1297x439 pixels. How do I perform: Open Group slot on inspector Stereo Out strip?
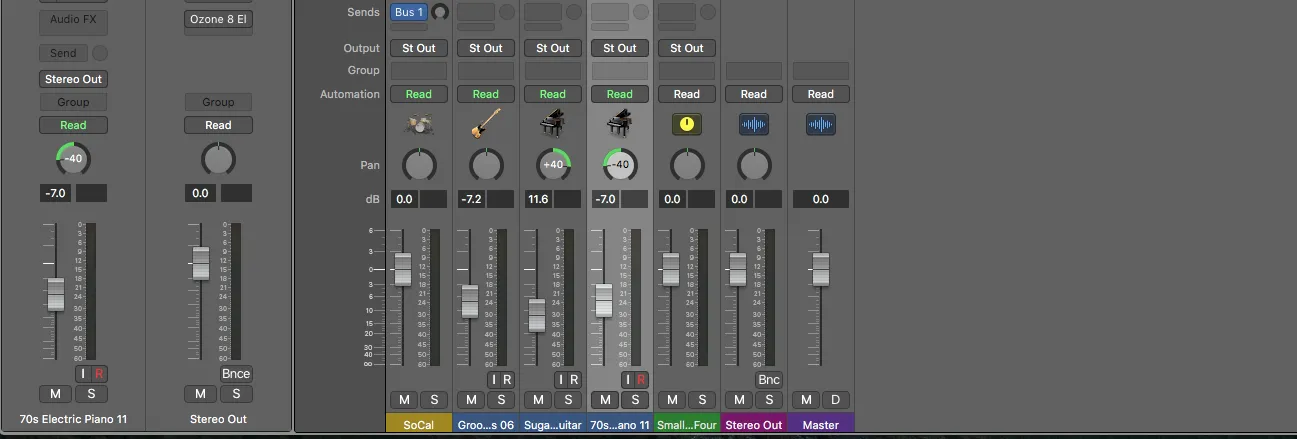tap(218, 102)
